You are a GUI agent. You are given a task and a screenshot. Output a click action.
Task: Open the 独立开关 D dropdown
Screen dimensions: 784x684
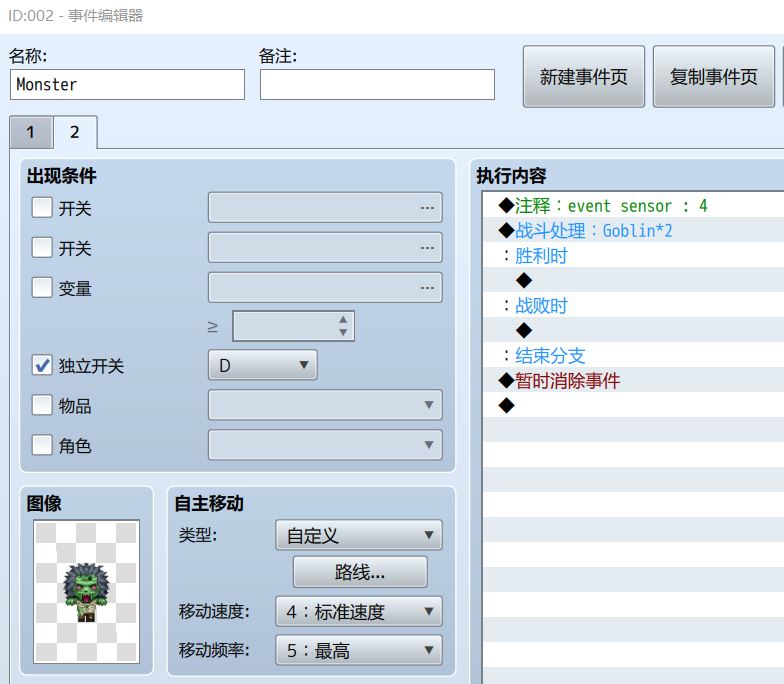point(262,365)
